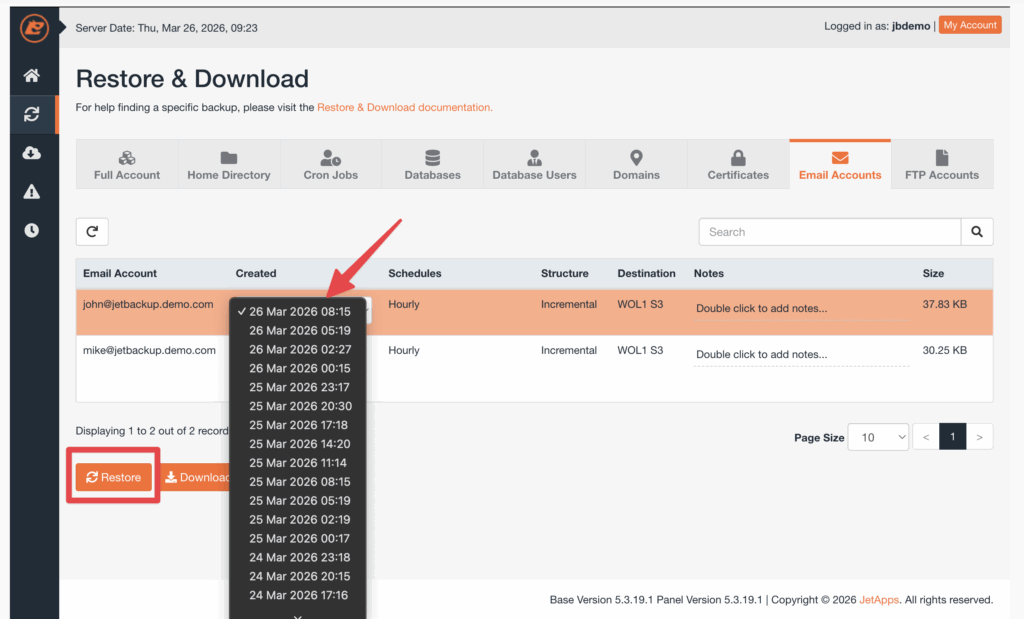Select the Restore & Download sidebar icon
Image resolution: width=1024 pixels, height=619 pixels.
click(x=32, y=114)
